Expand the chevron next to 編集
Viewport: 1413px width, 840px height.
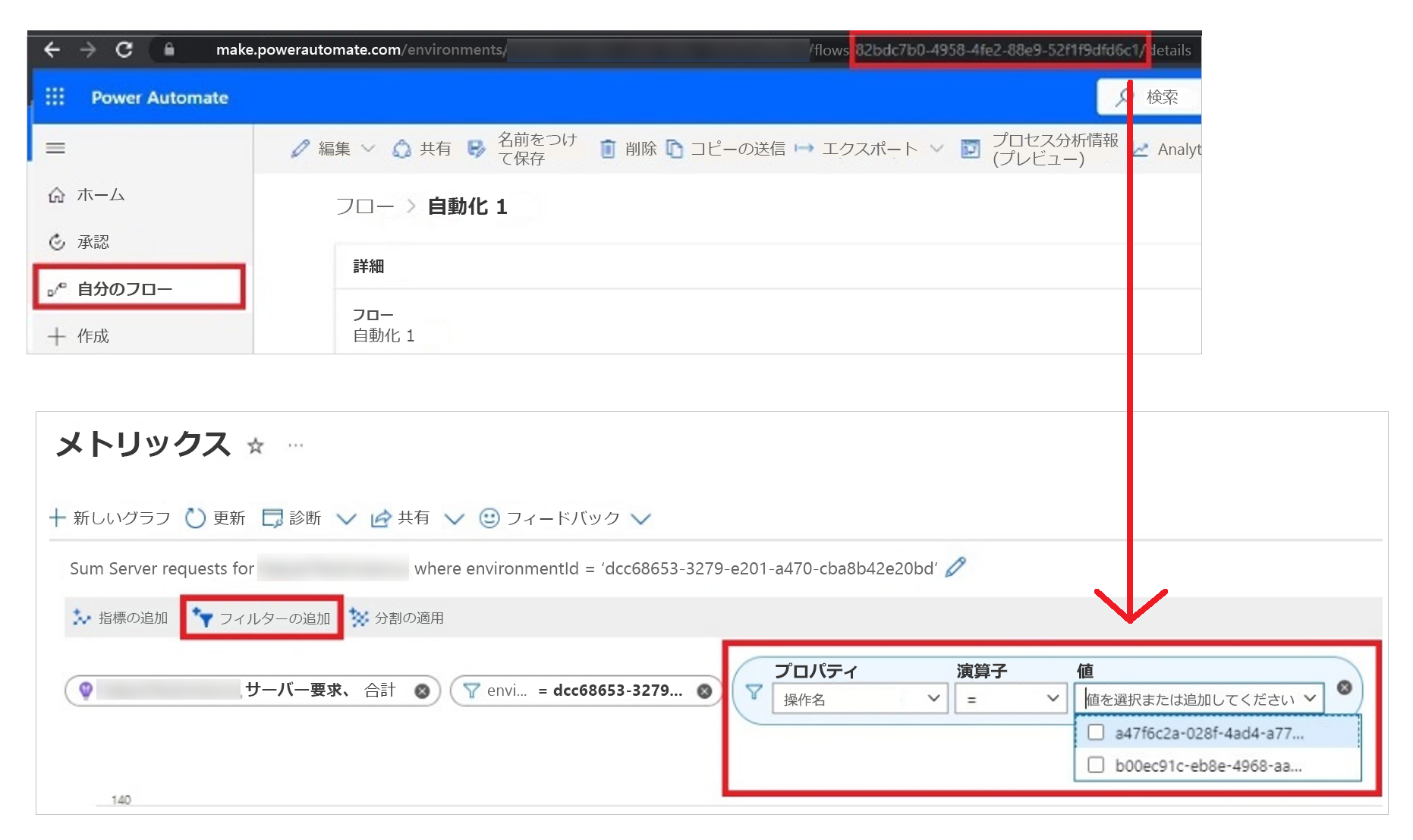click(368, 149)
